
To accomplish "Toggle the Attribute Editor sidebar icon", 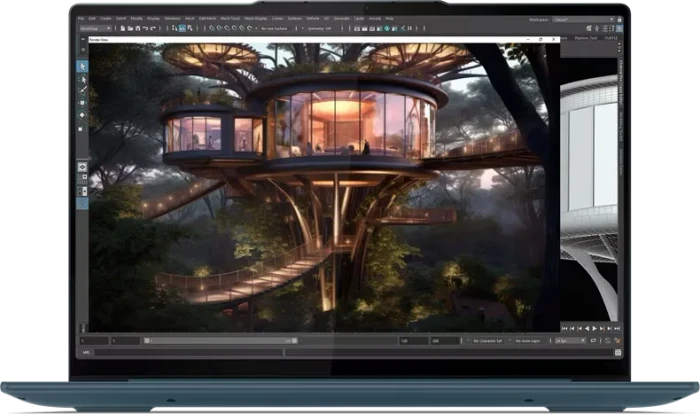I will pos(605,29).
